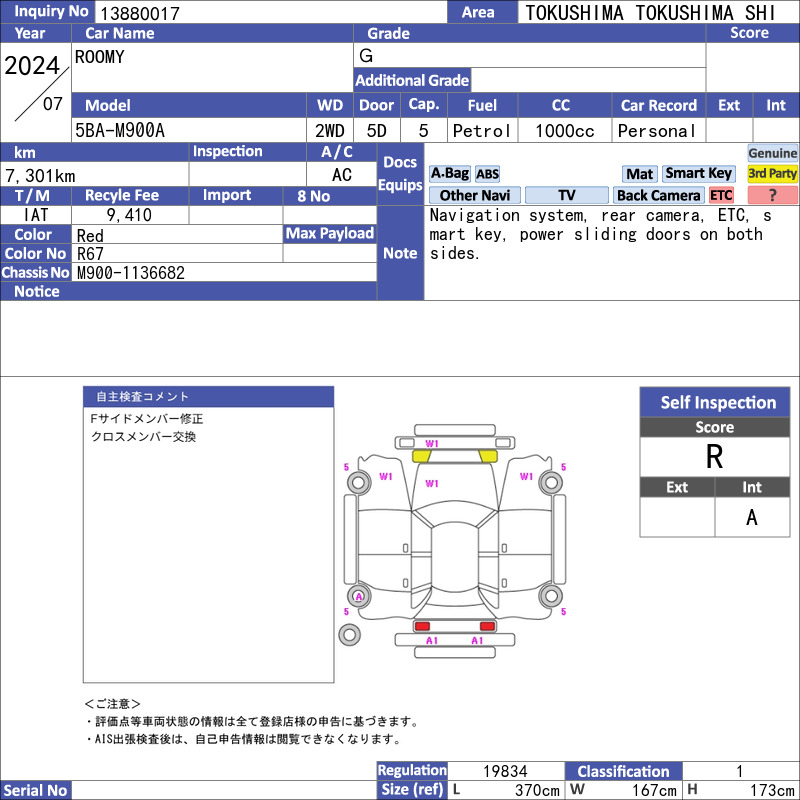
Task: Click the right yellow headlight marker on diagram
Action: (x=488, y=456)
